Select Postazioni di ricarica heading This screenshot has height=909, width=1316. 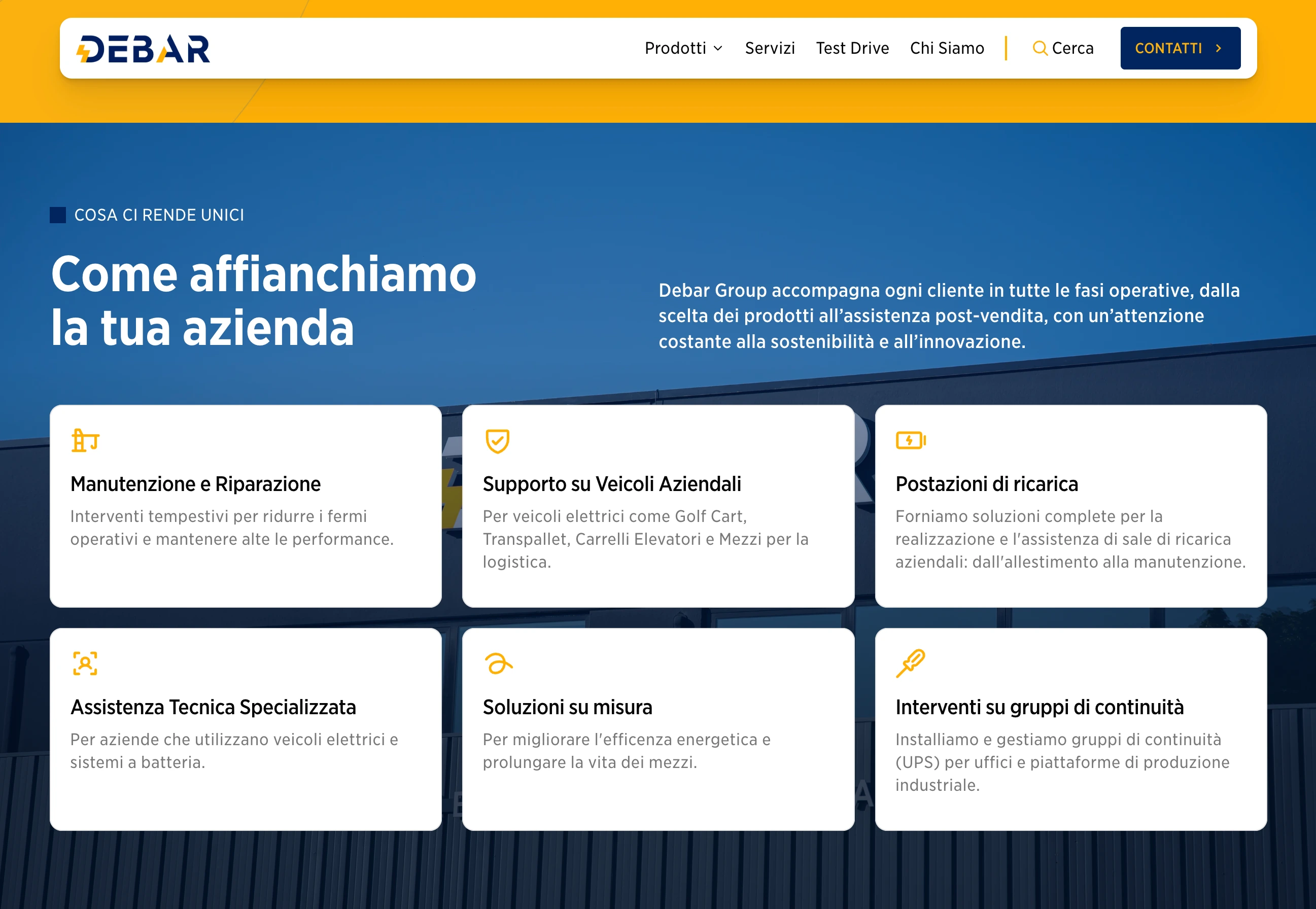(x=986, y=484)
